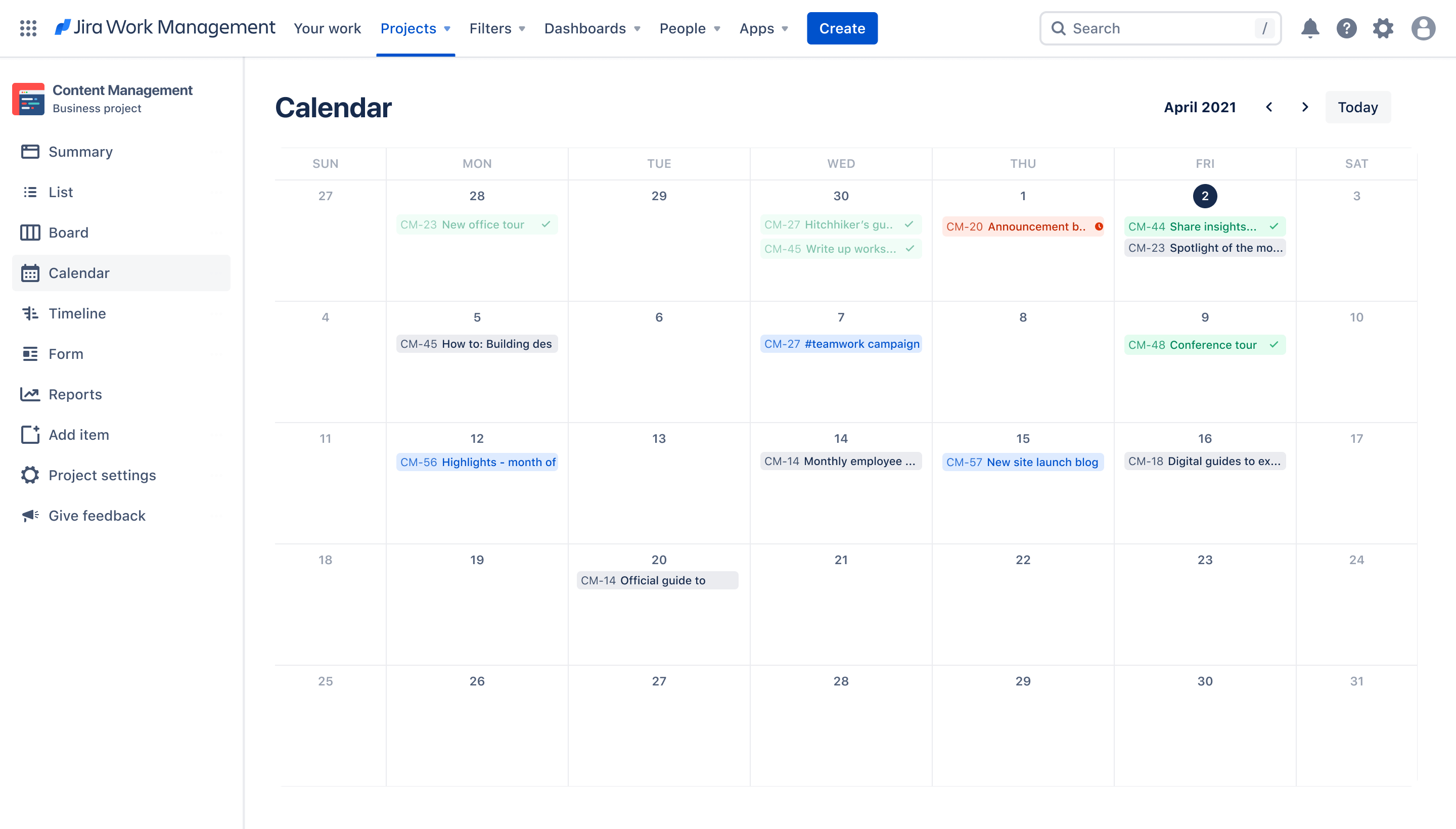Click the Today button to return to current date

click(x=1357, y=107)
